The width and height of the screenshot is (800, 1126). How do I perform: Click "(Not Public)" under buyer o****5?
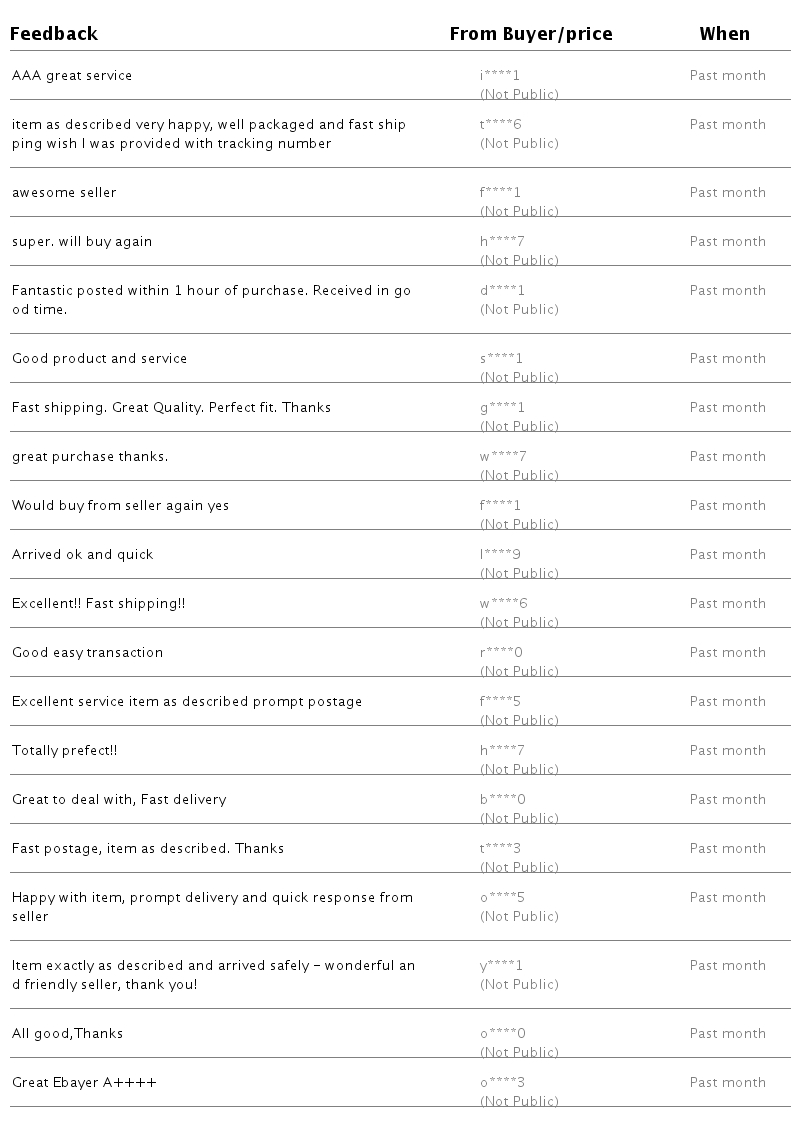[519, 917]
